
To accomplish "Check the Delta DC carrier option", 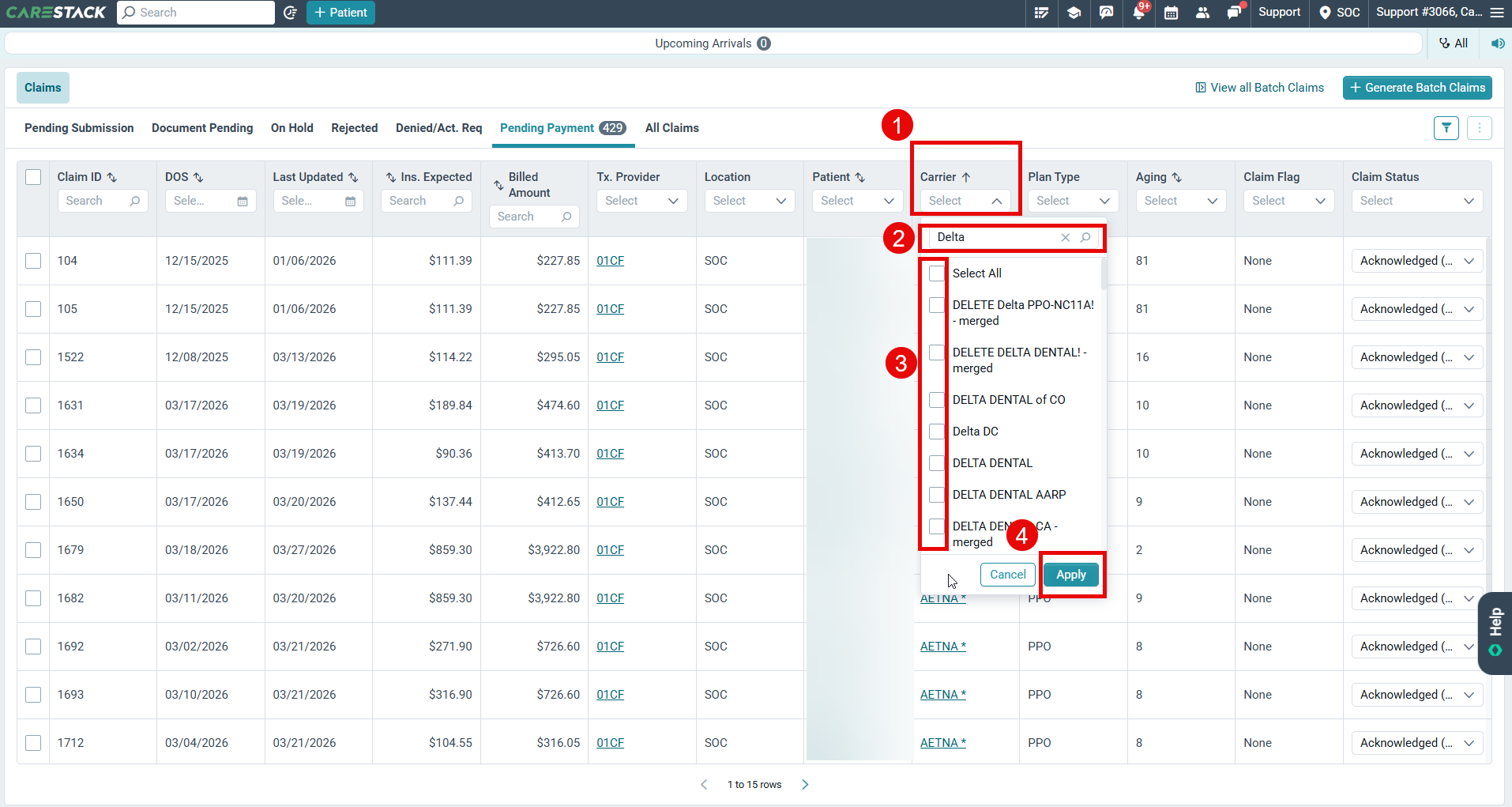I will [937, 432].
